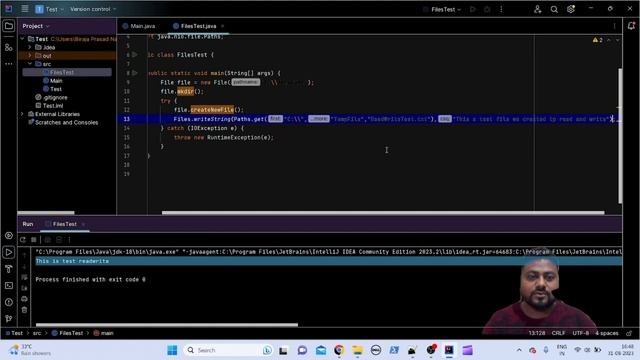
Task: Click the 13:128 cursor position
Action: click(x=537, y=333)
